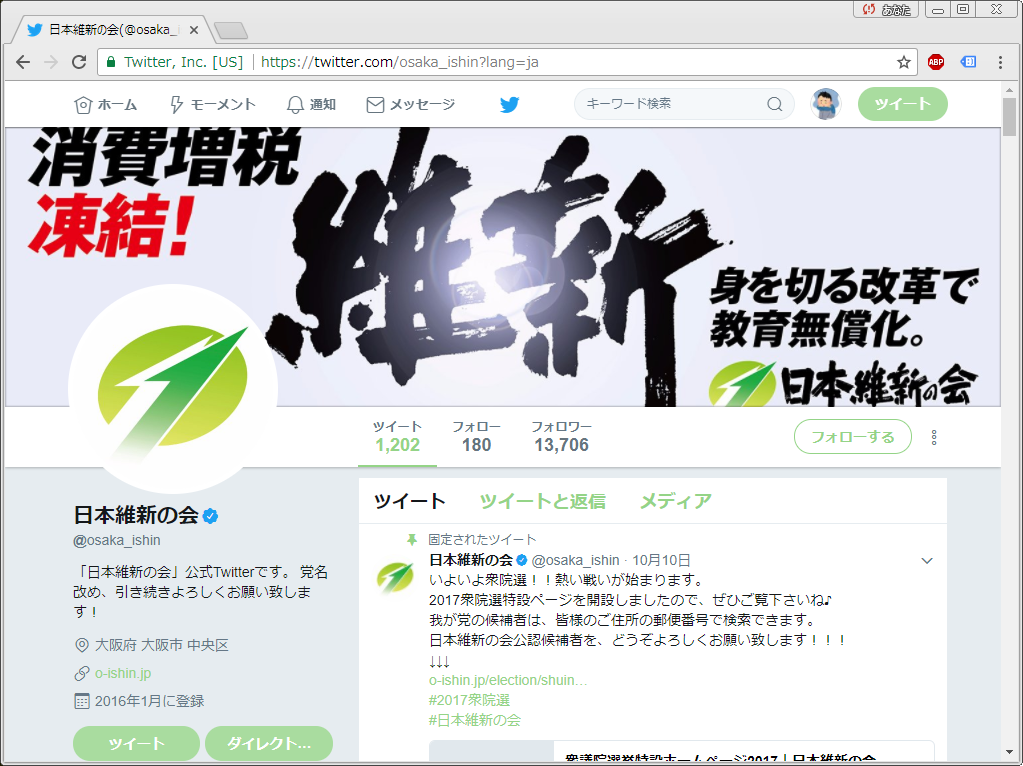Click the browser forward arrow
This screenshot has height=766, width=1023.
pos(50,62)
